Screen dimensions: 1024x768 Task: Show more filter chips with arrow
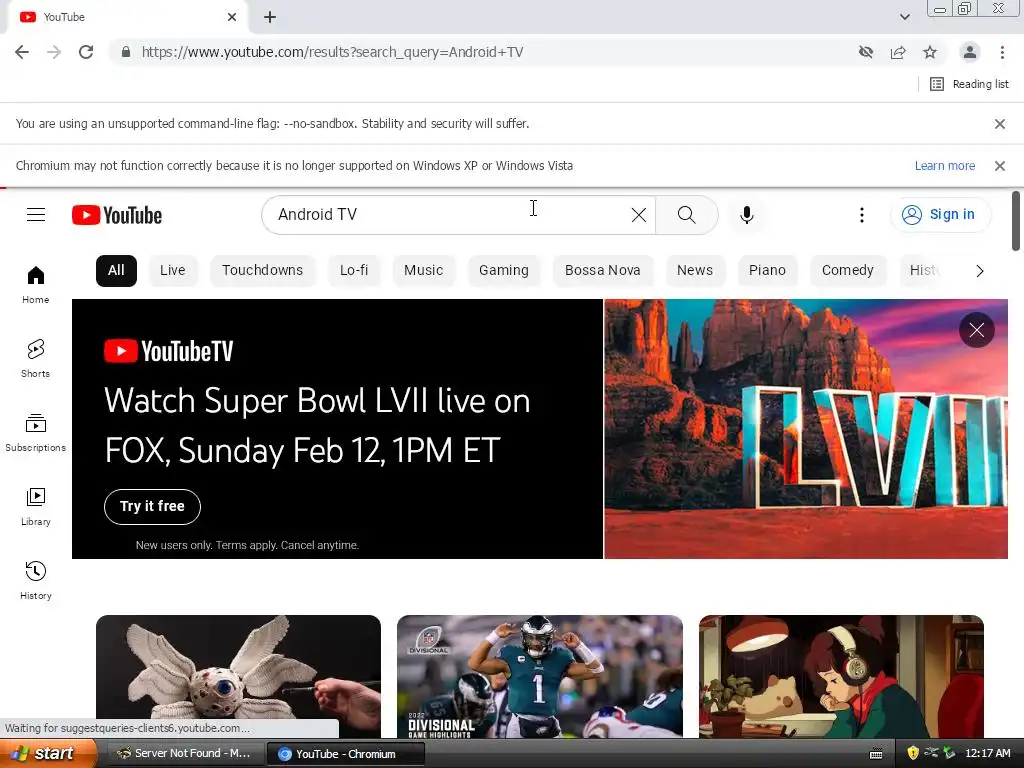pos(979,271)
